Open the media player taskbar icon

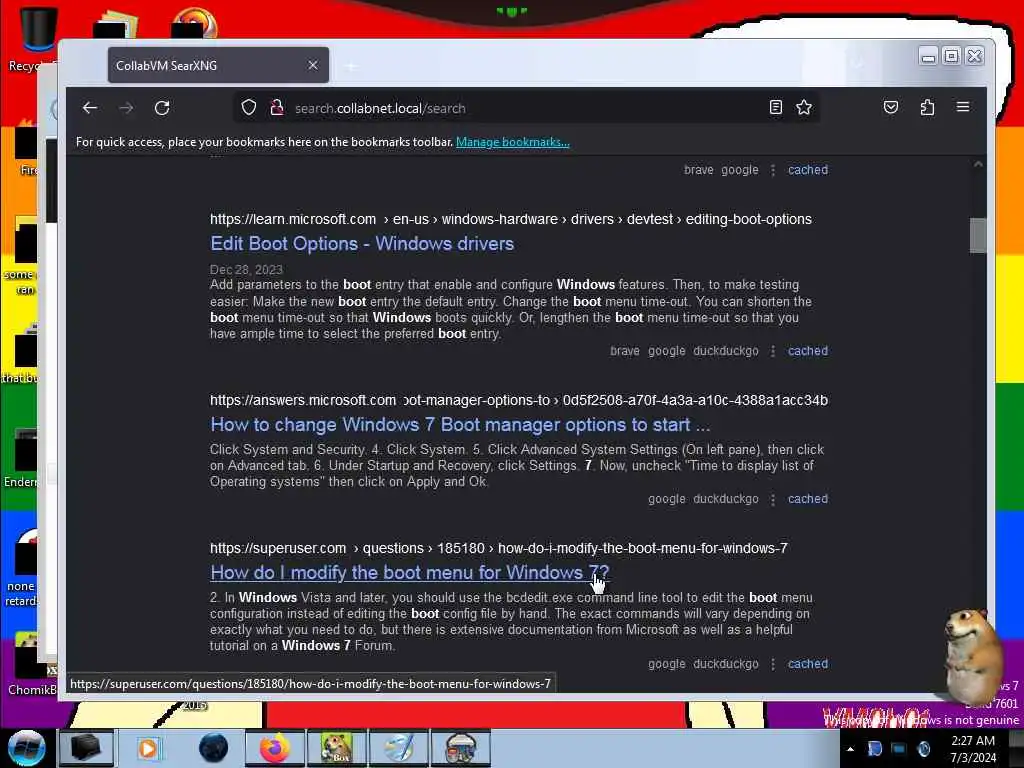coord(148,748)
